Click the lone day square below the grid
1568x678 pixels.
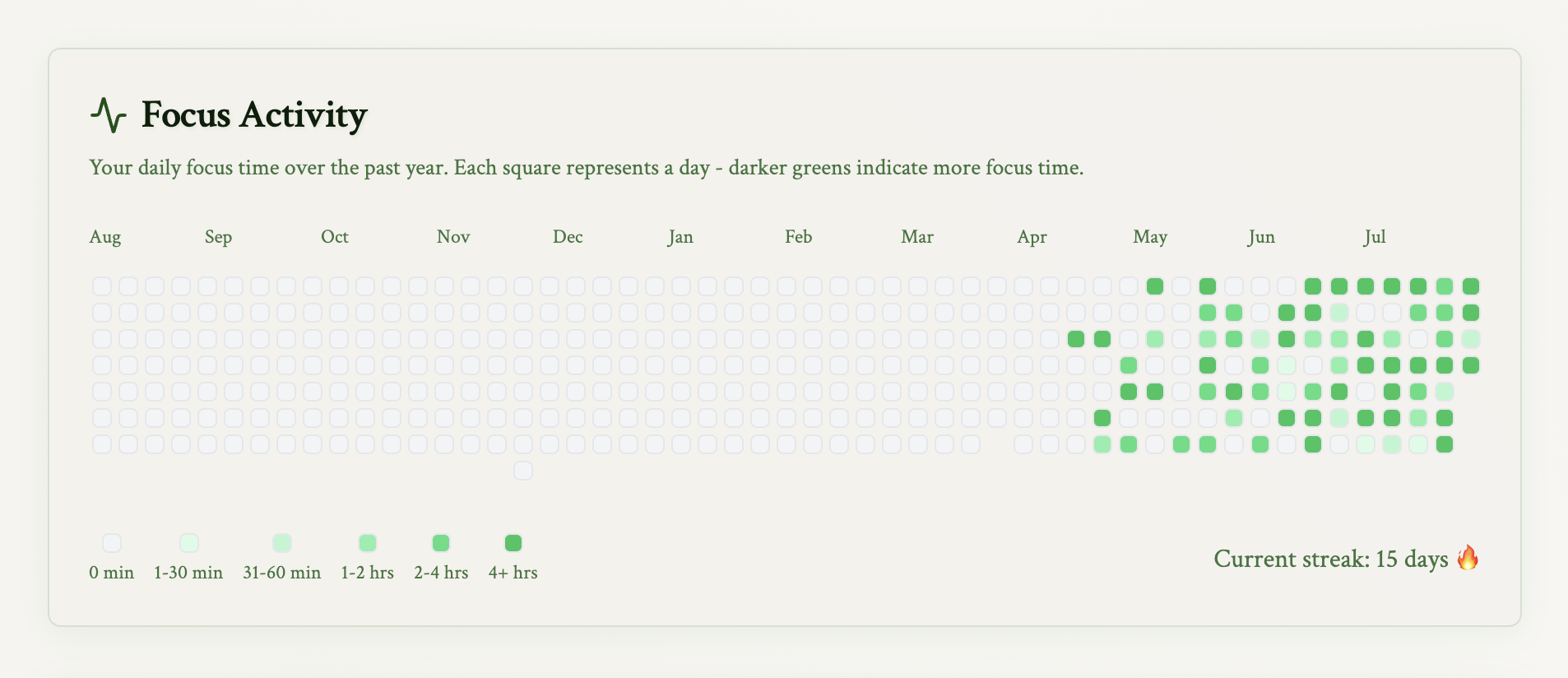click(523, 471)
